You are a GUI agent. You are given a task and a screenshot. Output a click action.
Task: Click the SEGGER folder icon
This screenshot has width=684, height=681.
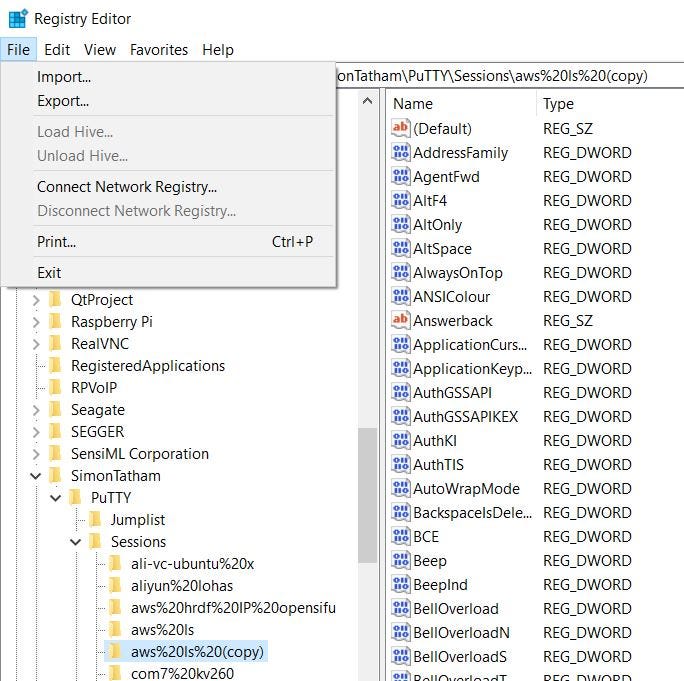[x=55, y=431]
